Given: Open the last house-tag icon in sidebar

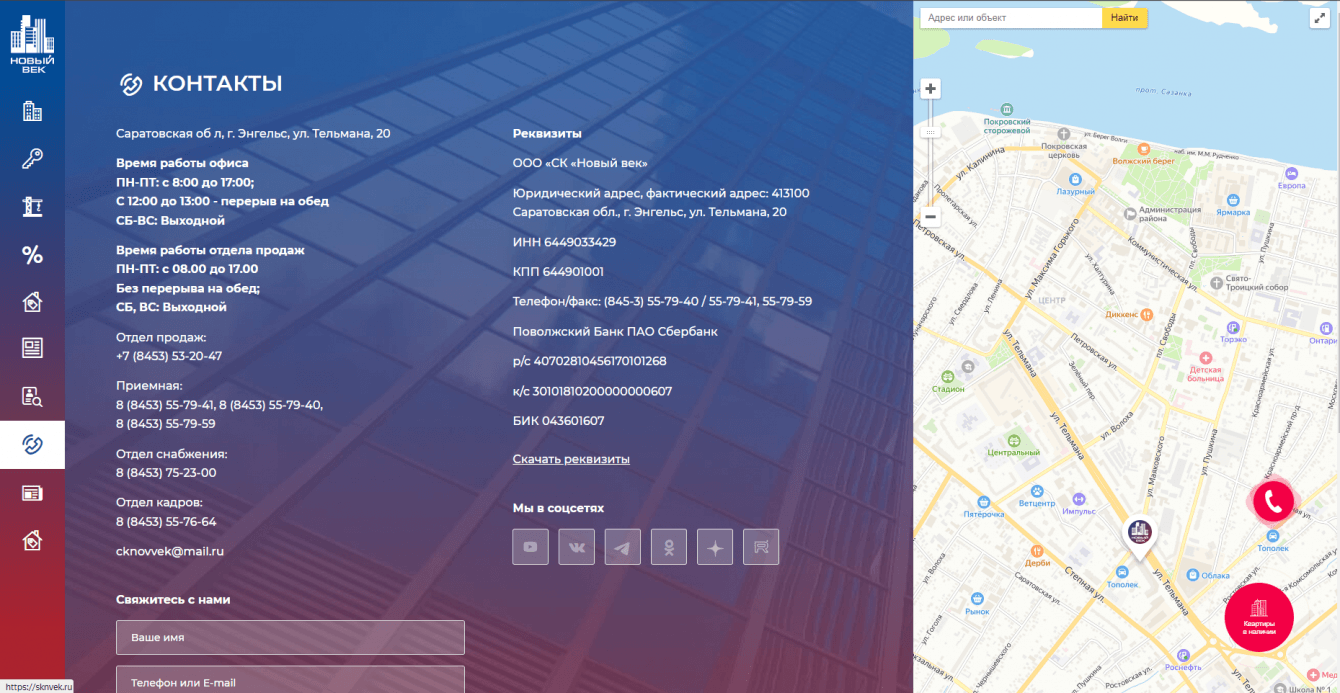Looking at the screenshot, I should [32, 540].
